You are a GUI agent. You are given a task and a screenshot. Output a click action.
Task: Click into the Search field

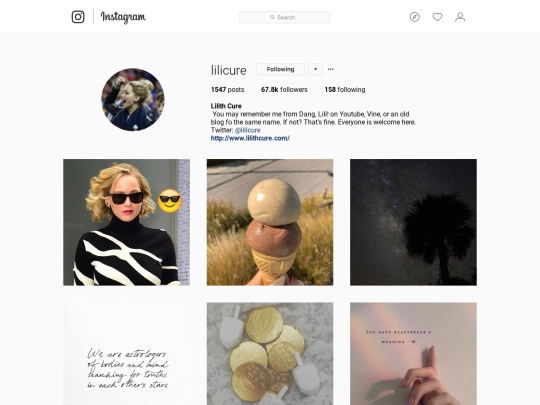[x=285, y=17]
